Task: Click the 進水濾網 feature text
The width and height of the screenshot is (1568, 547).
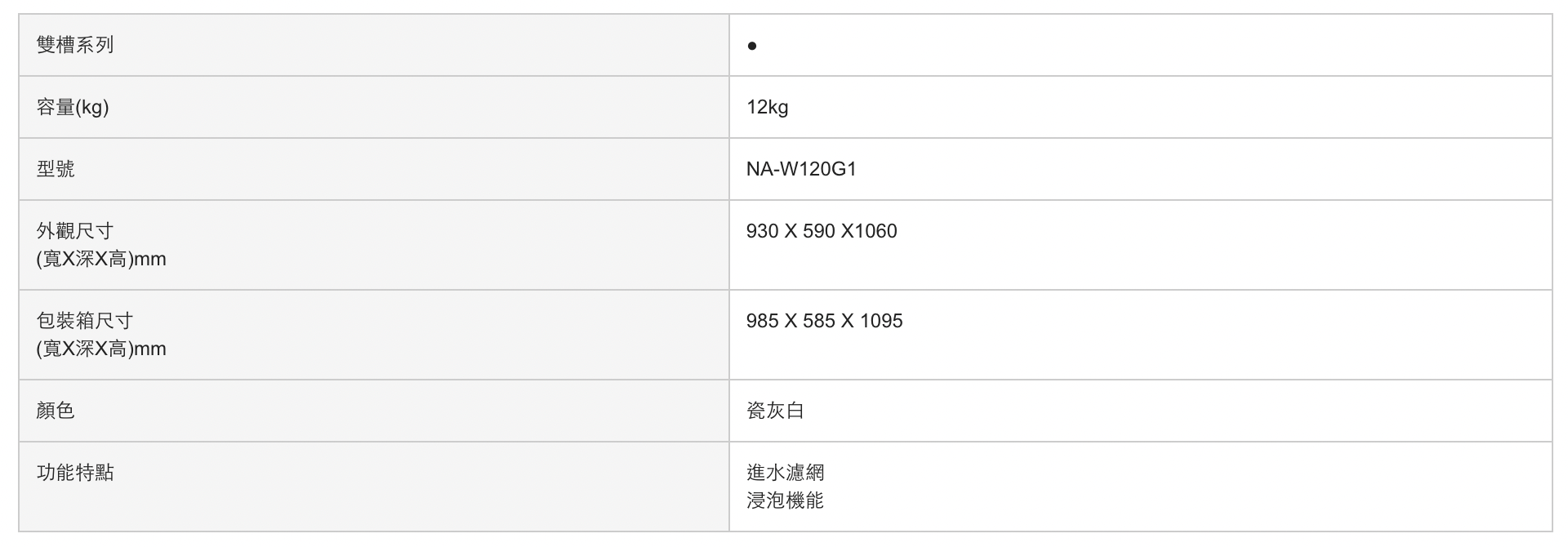Action: click(785, 473)
